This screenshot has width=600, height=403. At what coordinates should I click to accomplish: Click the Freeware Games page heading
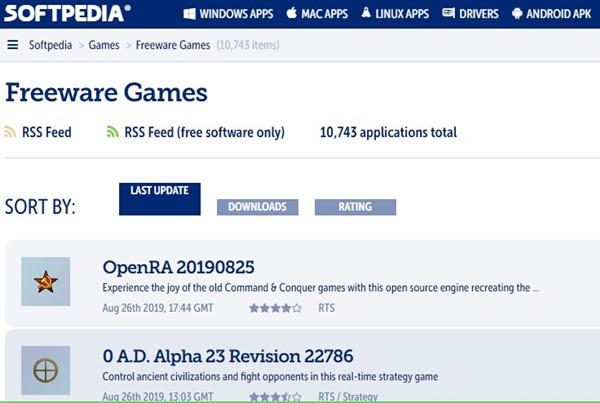click(106, 92)
